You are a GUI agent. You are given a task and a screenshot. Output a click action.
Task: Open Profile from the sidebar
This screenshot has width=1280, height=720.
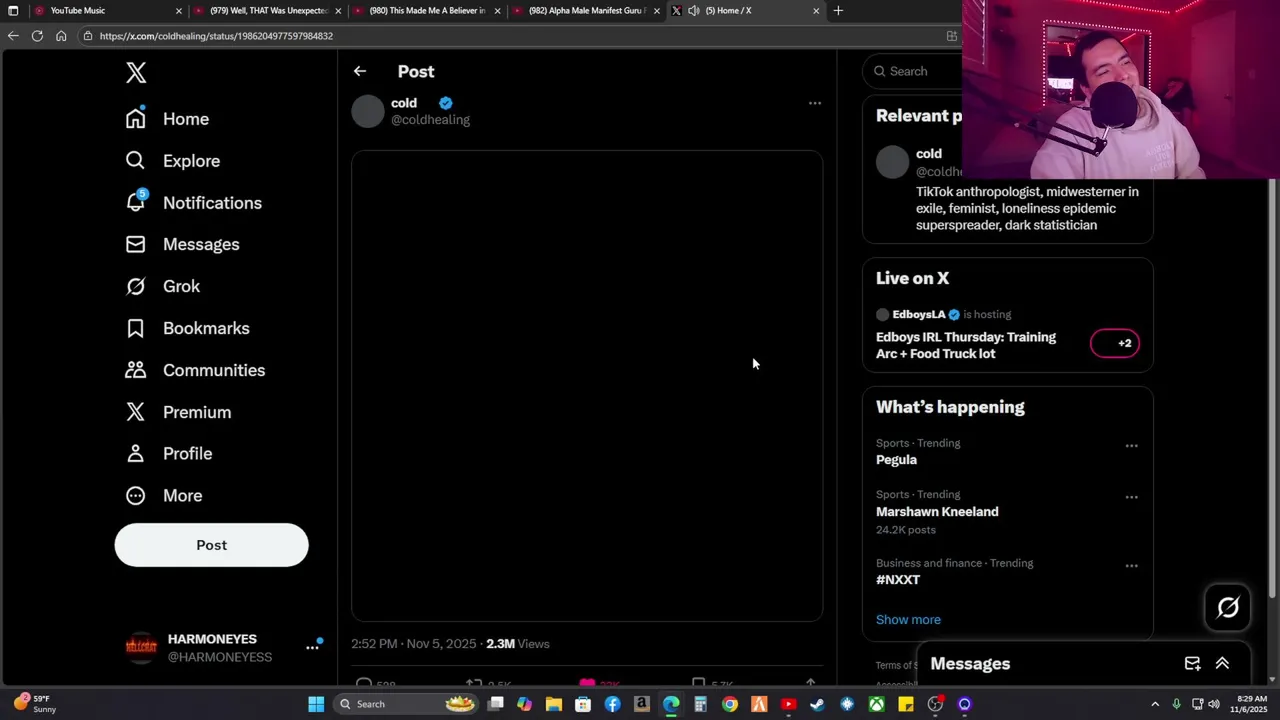168,453
